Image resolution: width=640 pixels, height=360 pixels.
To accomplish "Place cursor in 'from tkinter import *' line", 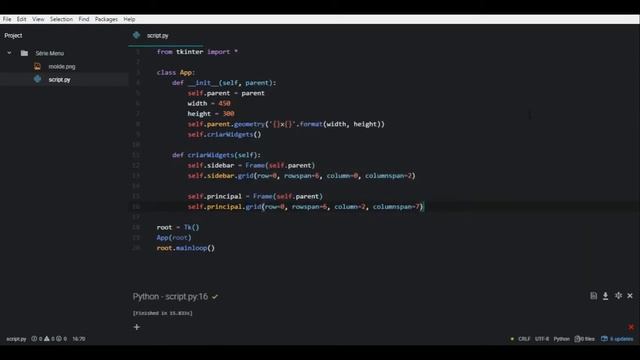I will pyautogui.click(x=197, y=52).
